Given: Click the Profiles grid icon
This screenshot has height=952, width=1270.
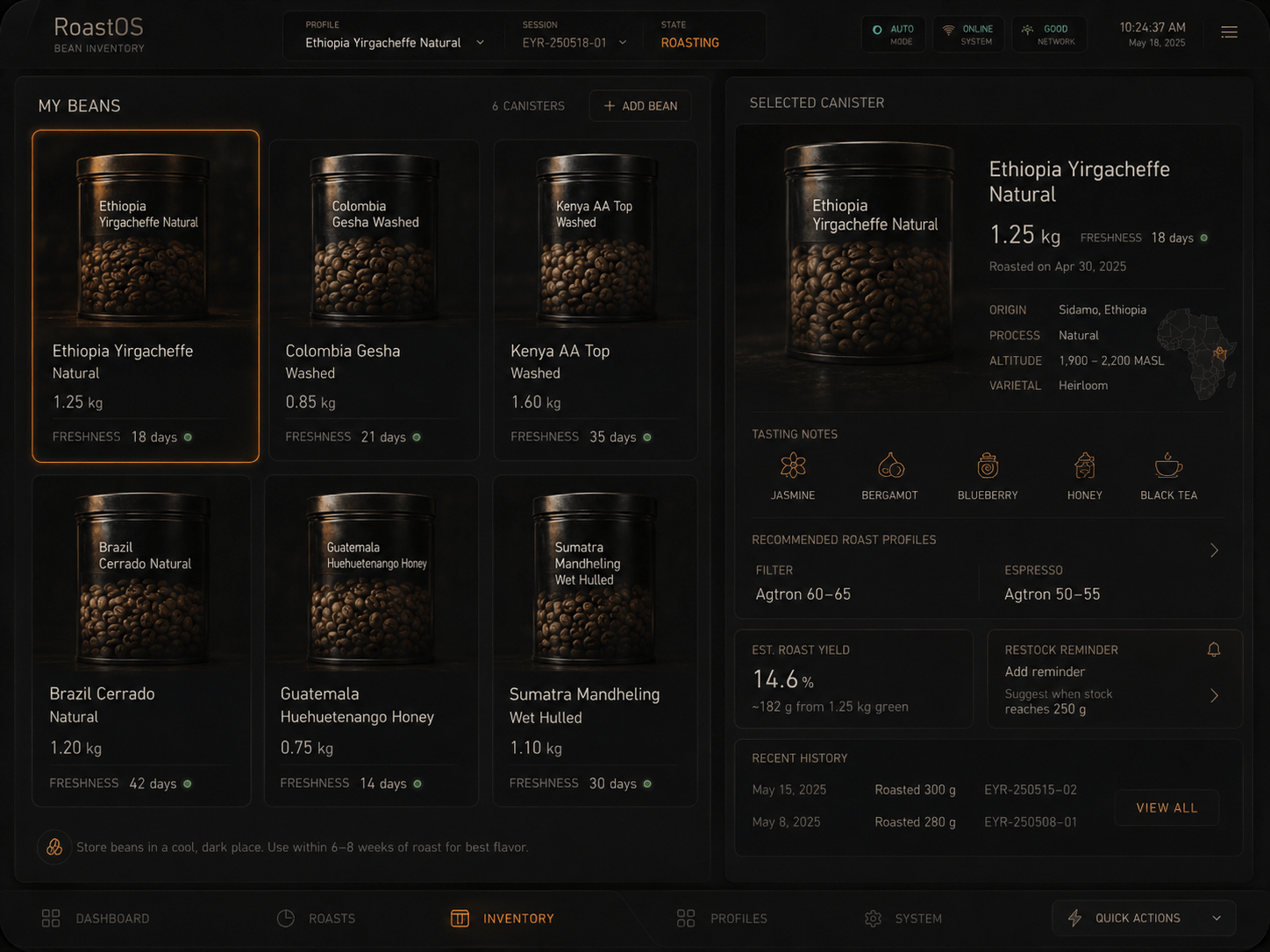Looking at the screenshot, I should point(686,918).
